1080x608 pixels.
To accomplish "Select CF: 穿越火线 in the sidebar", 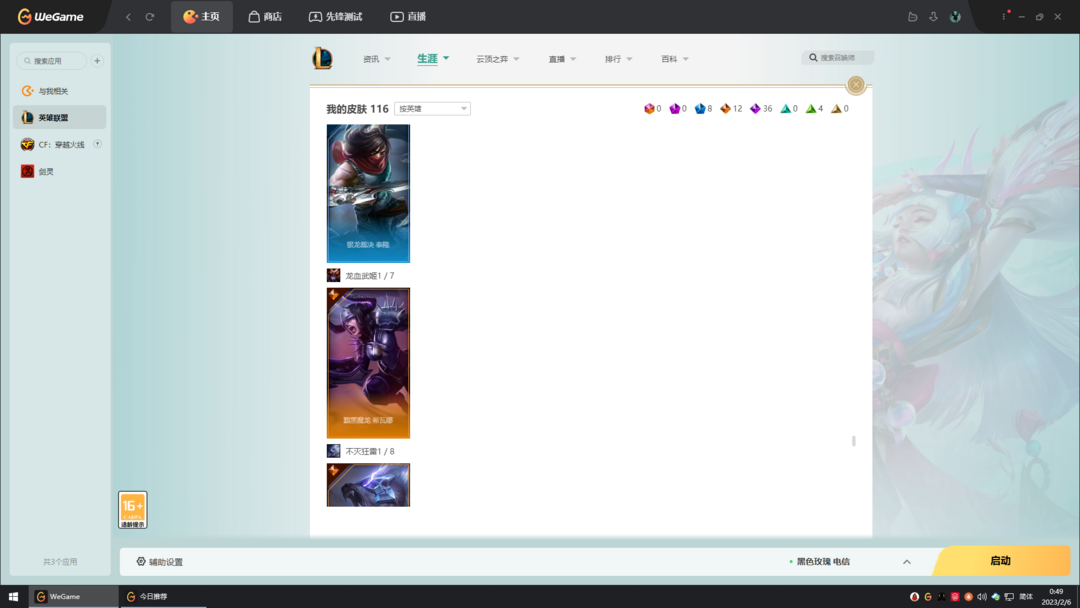I will [60, 145].
